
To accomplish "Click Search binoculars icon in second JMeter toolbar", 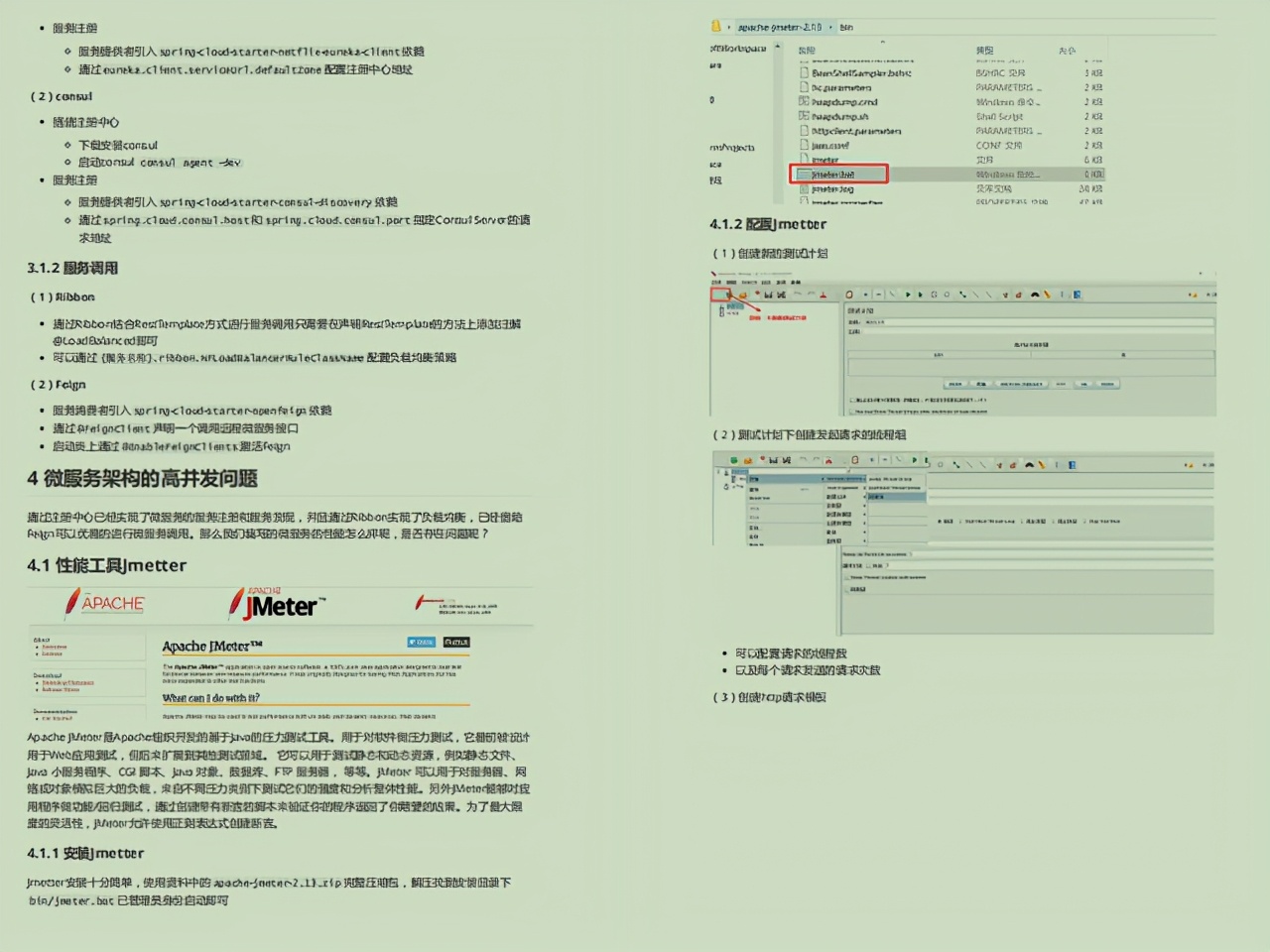I will pos(1029,464).
